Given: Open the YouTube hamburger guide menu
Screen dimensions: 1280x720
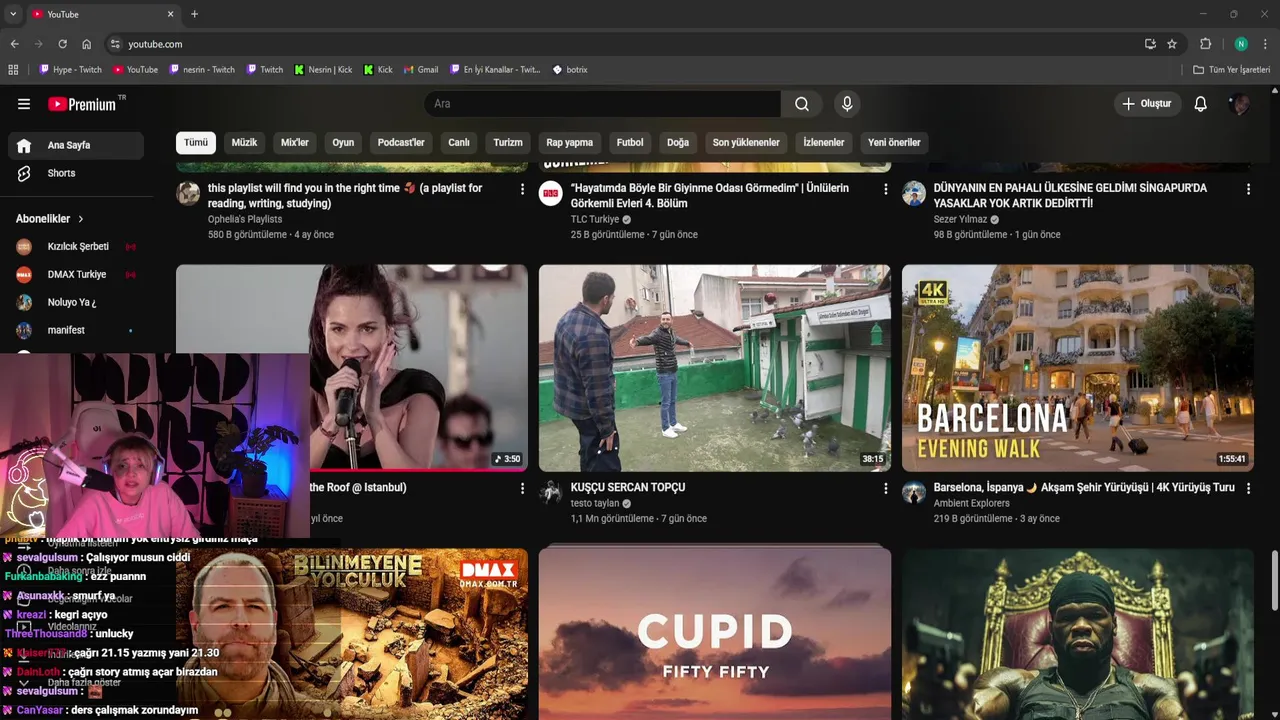Looking at the screenshot, I should click(24, 104).
